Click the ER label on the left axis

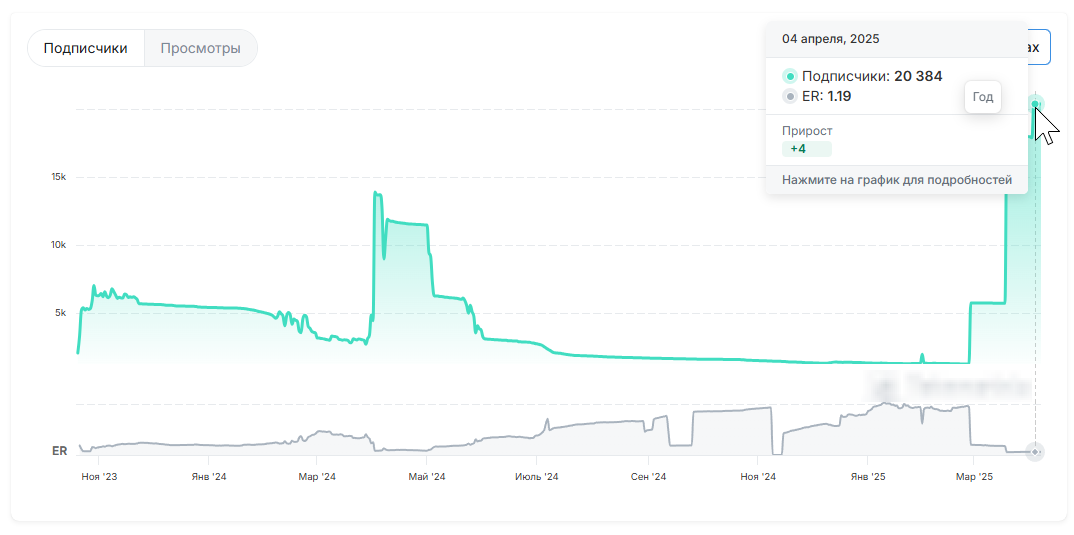pyautogui.click(x=60, y=451)
